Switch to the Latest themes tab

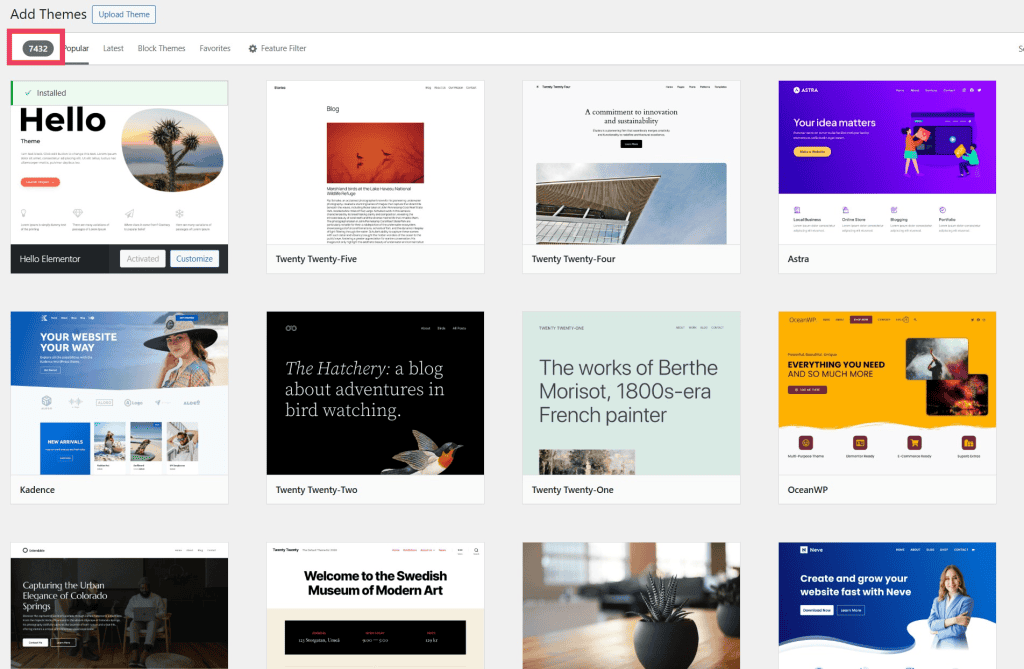(x=113, y=48)
